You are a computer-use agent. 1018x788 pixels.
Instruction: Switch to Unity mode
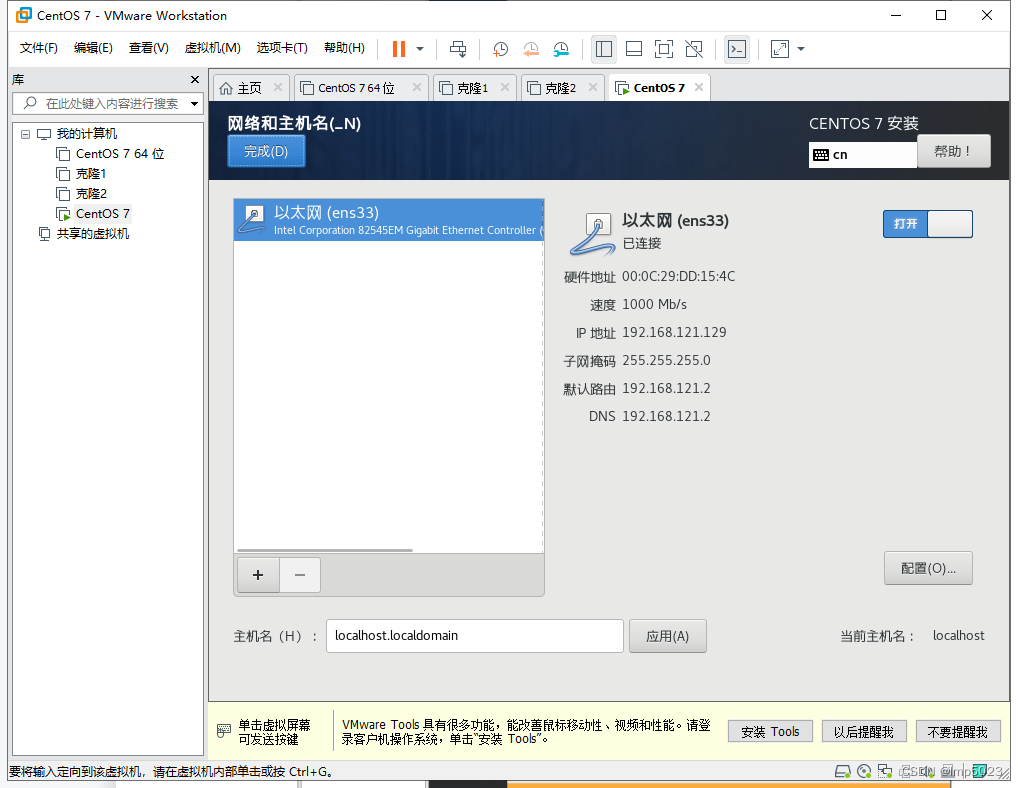pyautogui.click(x=694, y=49)
